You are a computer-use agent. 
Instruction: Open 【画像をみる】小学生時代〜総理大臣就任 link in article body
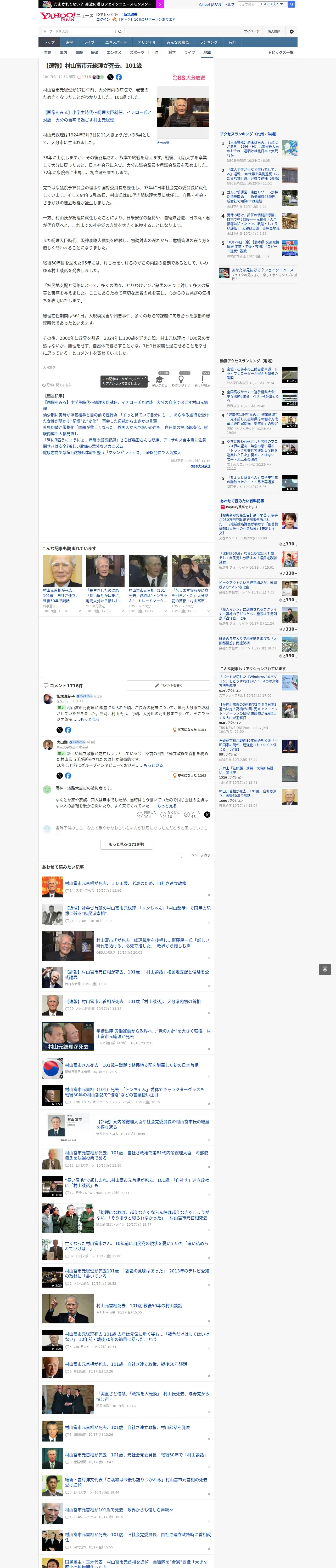97,116
